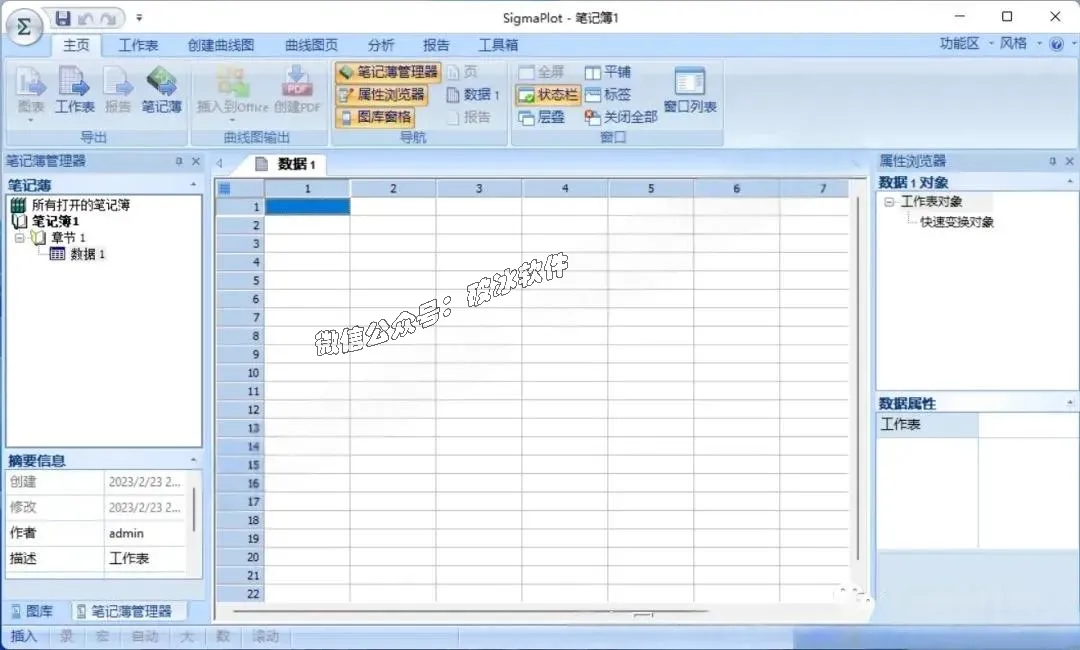This screenshot has width=1080, height=650.
Task: Switch windows to 标签 mode
Action: (x=608, y=94)
